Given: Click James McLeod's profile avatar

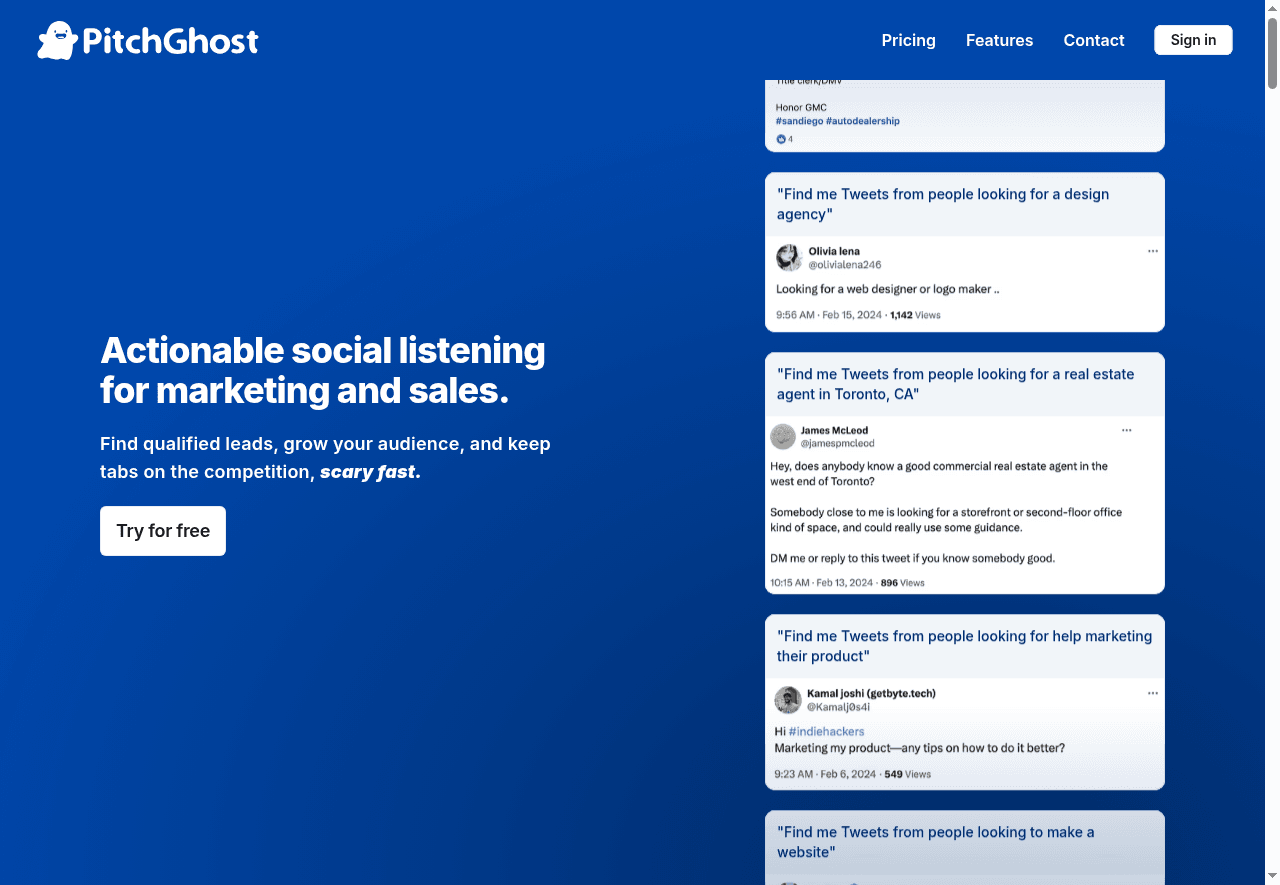Looking at the screenshot, I should (783, 437).
